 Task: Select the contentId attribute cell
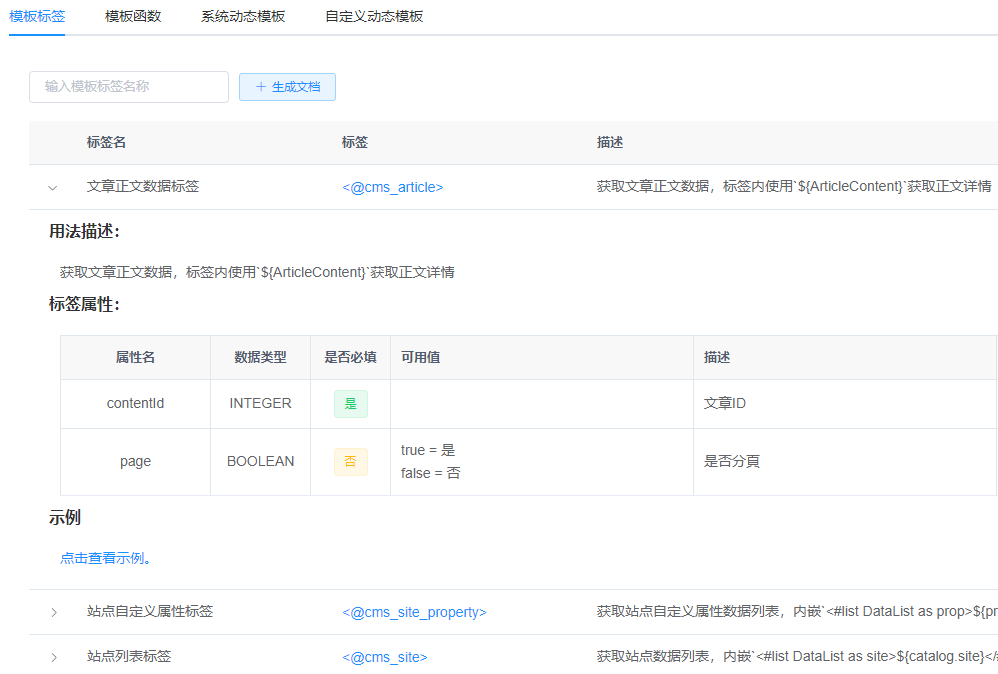tap(135, 404)
